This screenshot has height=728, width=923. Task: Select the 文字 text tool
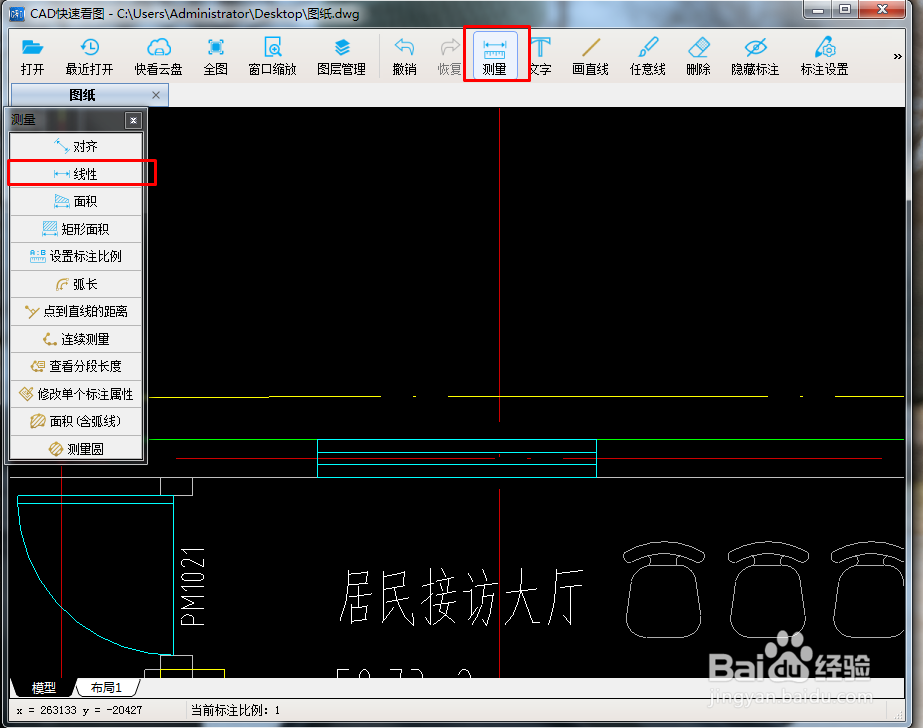[540, 56]
